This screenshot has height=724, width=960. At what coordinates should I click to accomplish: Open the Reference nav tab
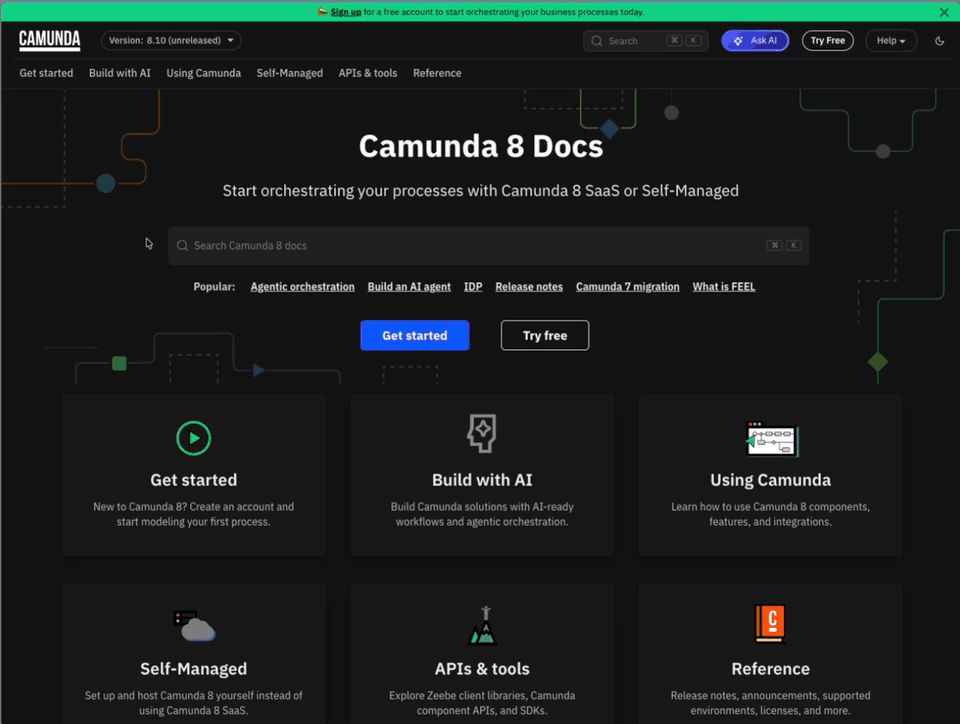[437, 73]
